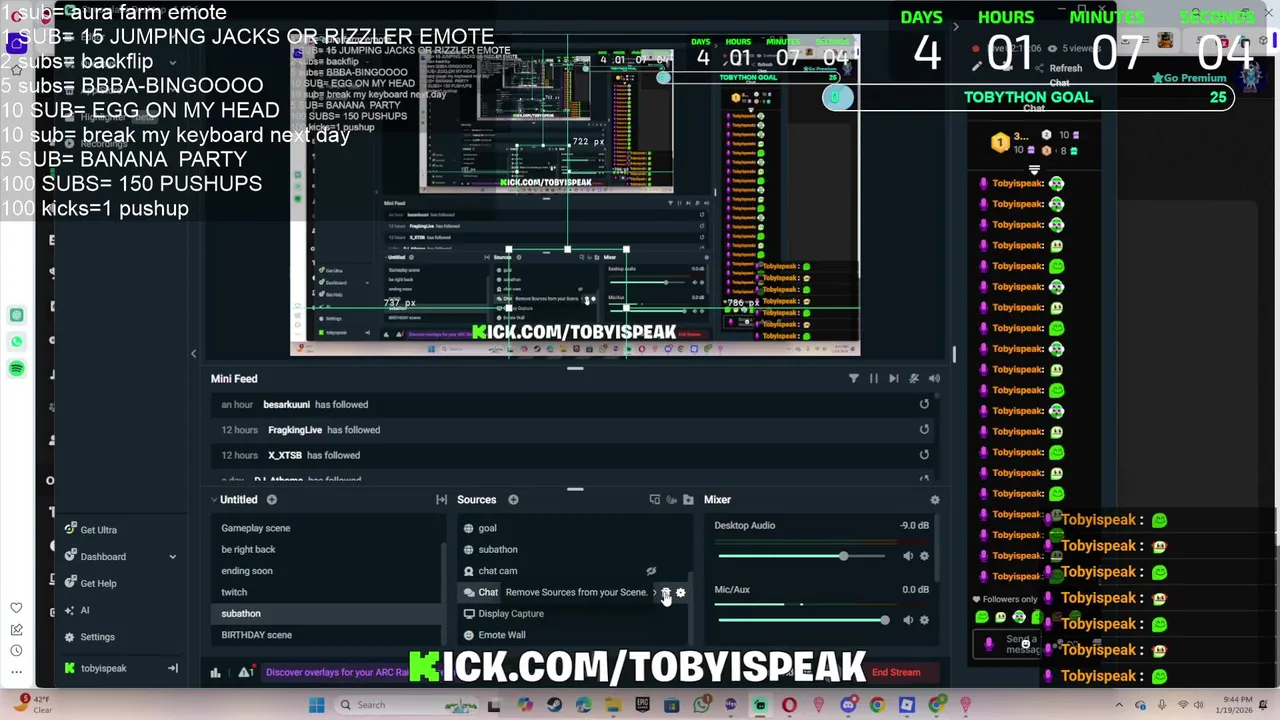Click the Mini Feed speaker volume icon

(934, 379)
